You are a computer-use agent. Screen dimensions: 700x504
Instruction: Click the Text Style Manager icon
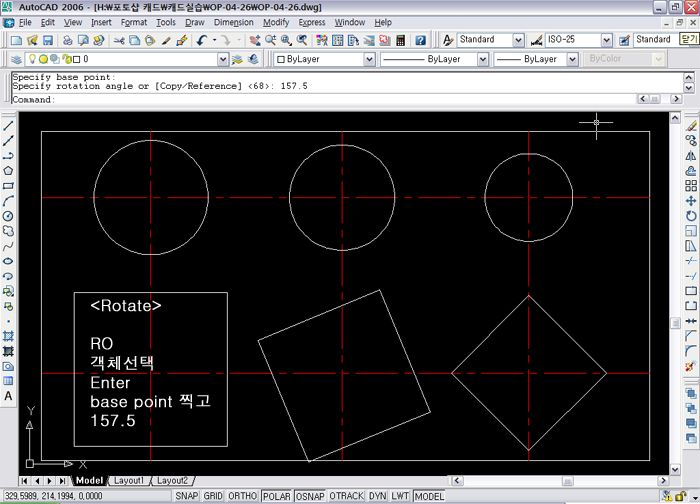coord(448,40)
